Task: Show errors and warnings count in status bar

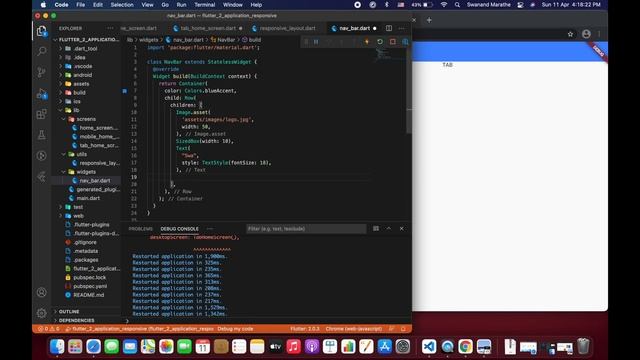Action: point(49,329)
